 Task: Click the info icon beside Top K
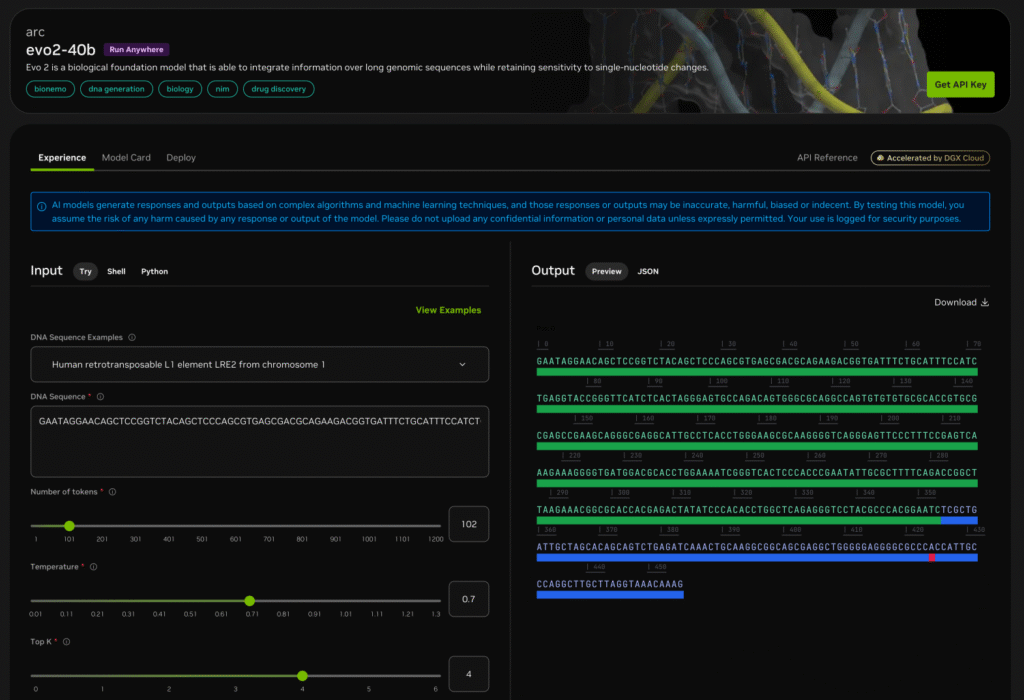[x=67, y=641]
